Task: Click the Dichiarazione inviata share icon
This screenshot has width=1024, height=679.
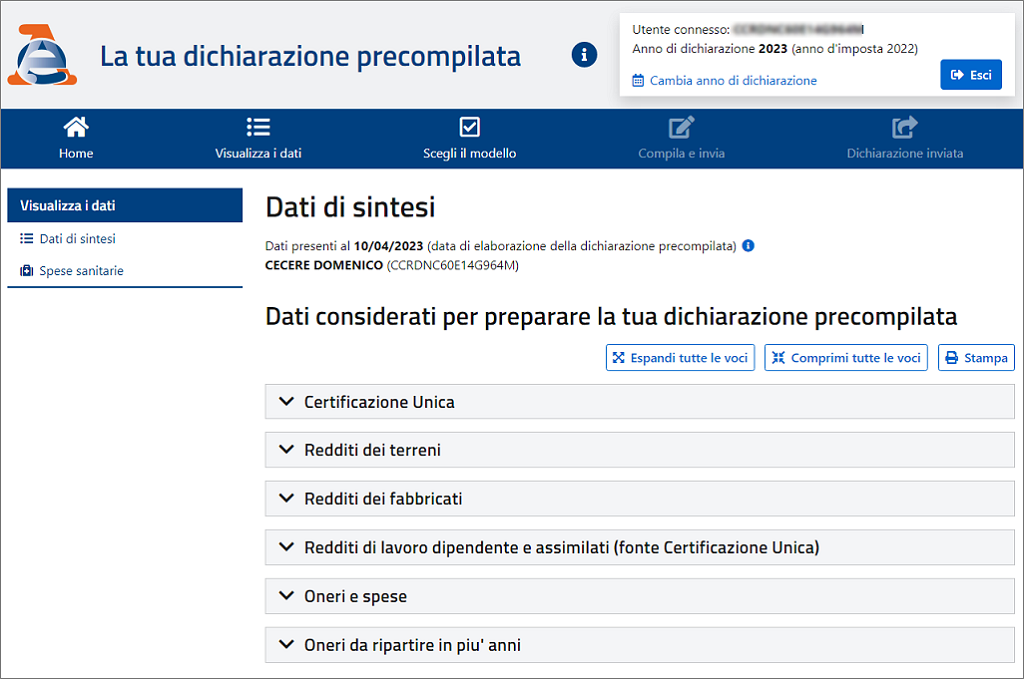Action: tap(904, 127)
